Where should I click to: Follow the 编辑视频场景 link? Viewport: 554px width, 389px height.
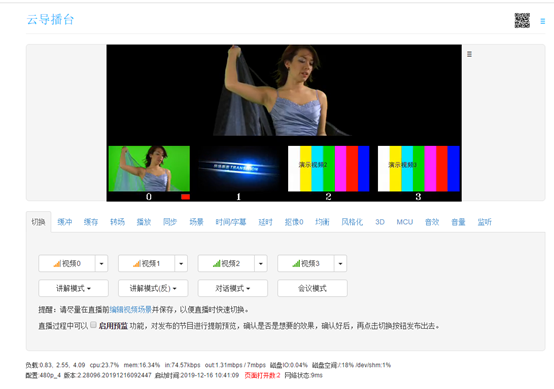pos(130,310)
